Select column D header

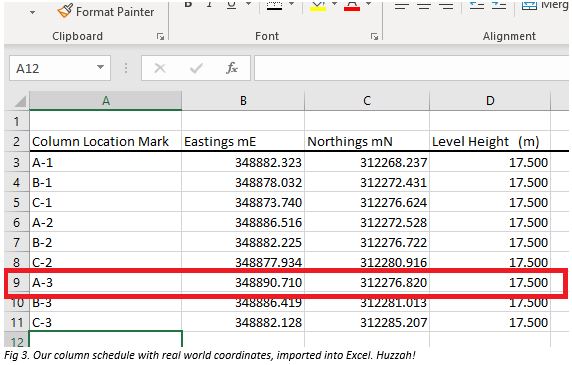pyautogui.click(x=490, y=101)
